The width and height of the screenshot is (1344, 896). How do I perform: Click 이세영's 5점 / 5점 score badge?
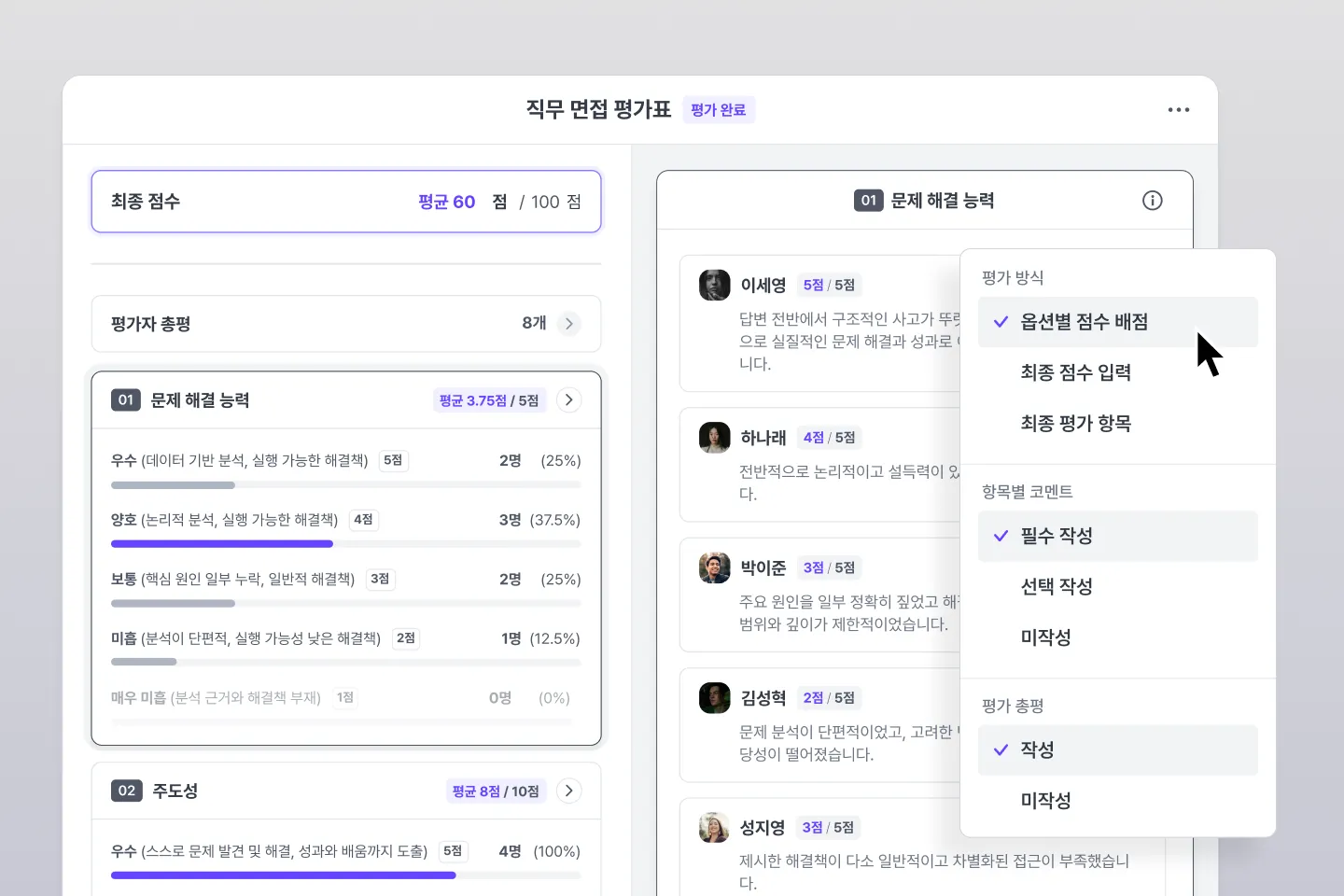tap(829, 285)
